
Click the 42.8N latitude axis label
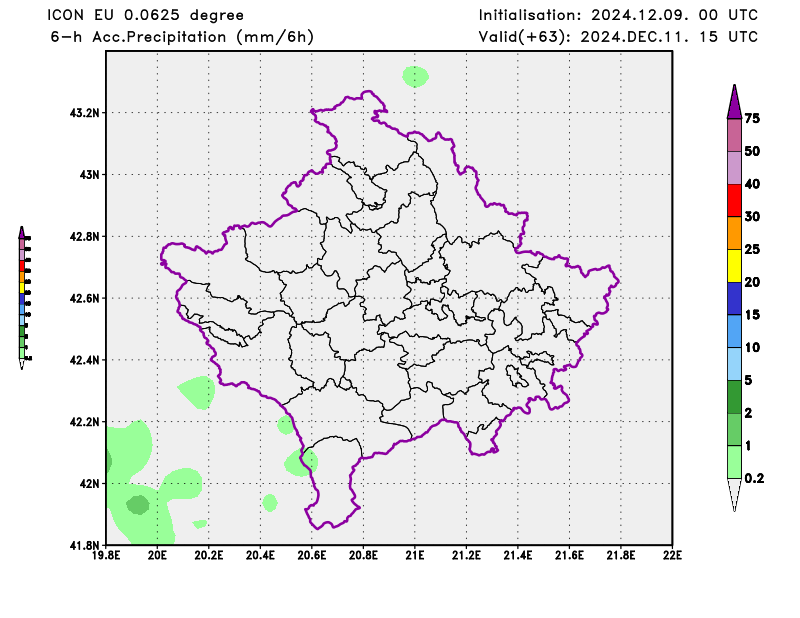[85, 236]
